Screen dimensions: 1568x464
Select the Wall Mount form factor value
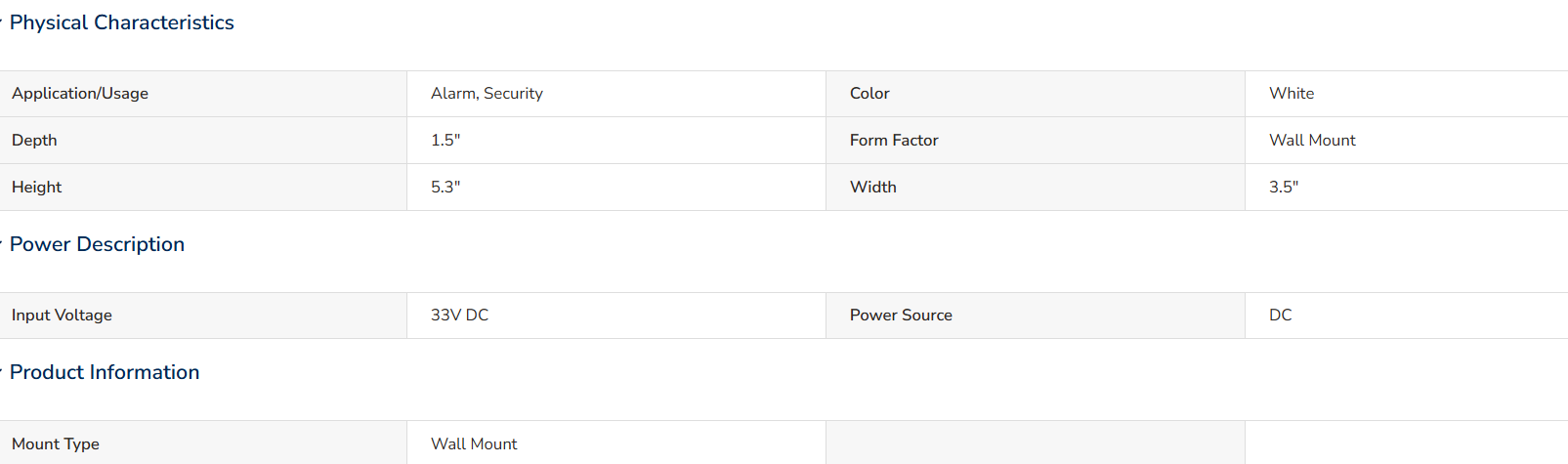click(x=1312, y=141)
